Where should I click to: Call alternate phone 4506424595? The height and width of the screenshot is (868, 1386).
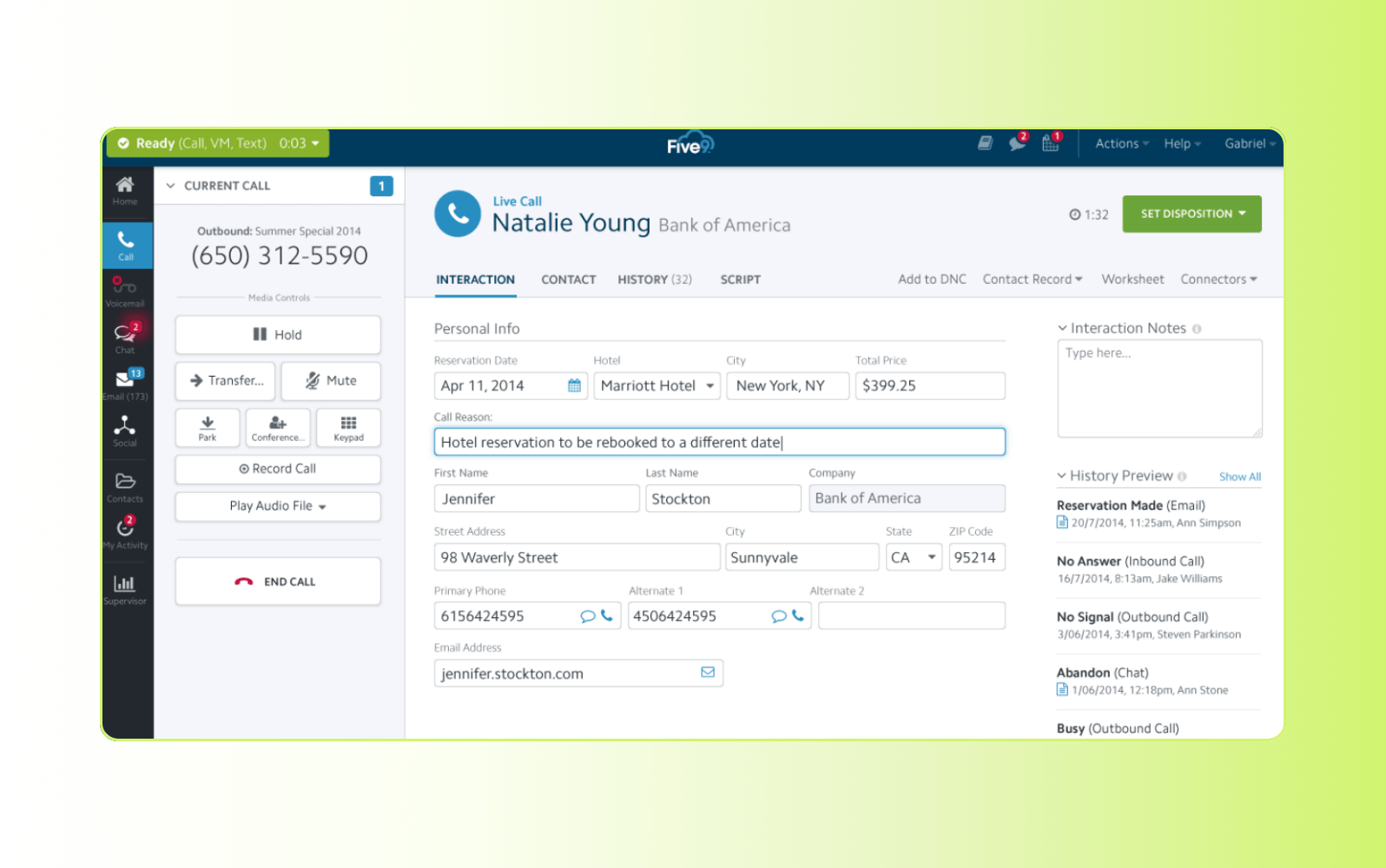[x=798, y=615]
